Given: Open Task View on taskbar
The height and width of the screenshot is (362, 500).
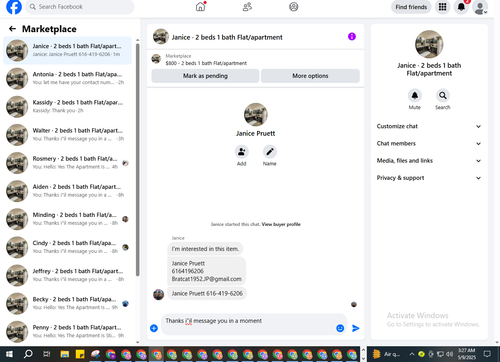Looking at the screenshot, I should click(47, 354).
